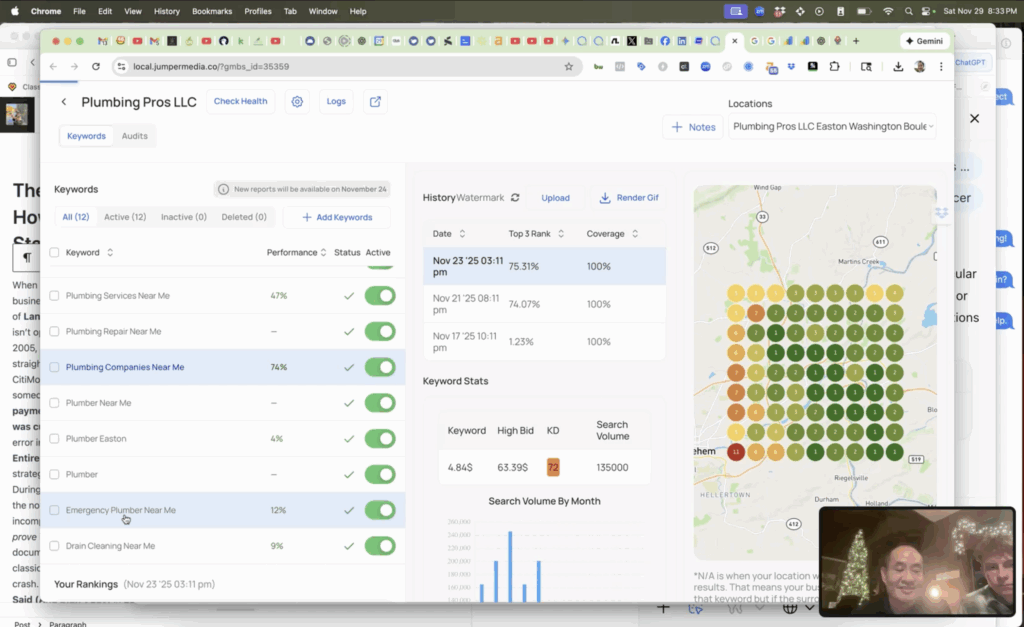Image resolution: width=1024 pixels, height=627 pixels.
Task: Click the orange KD 72 badge
Action: tap(552, 467)
